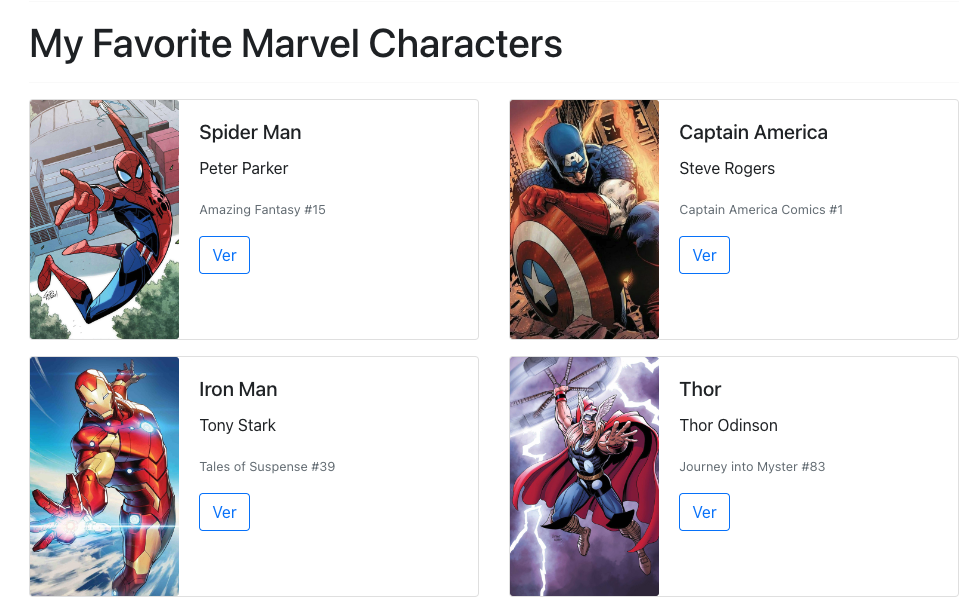The image size is (975, 606).
Task: Select the Captain America card title
Action: coord(753,132)
